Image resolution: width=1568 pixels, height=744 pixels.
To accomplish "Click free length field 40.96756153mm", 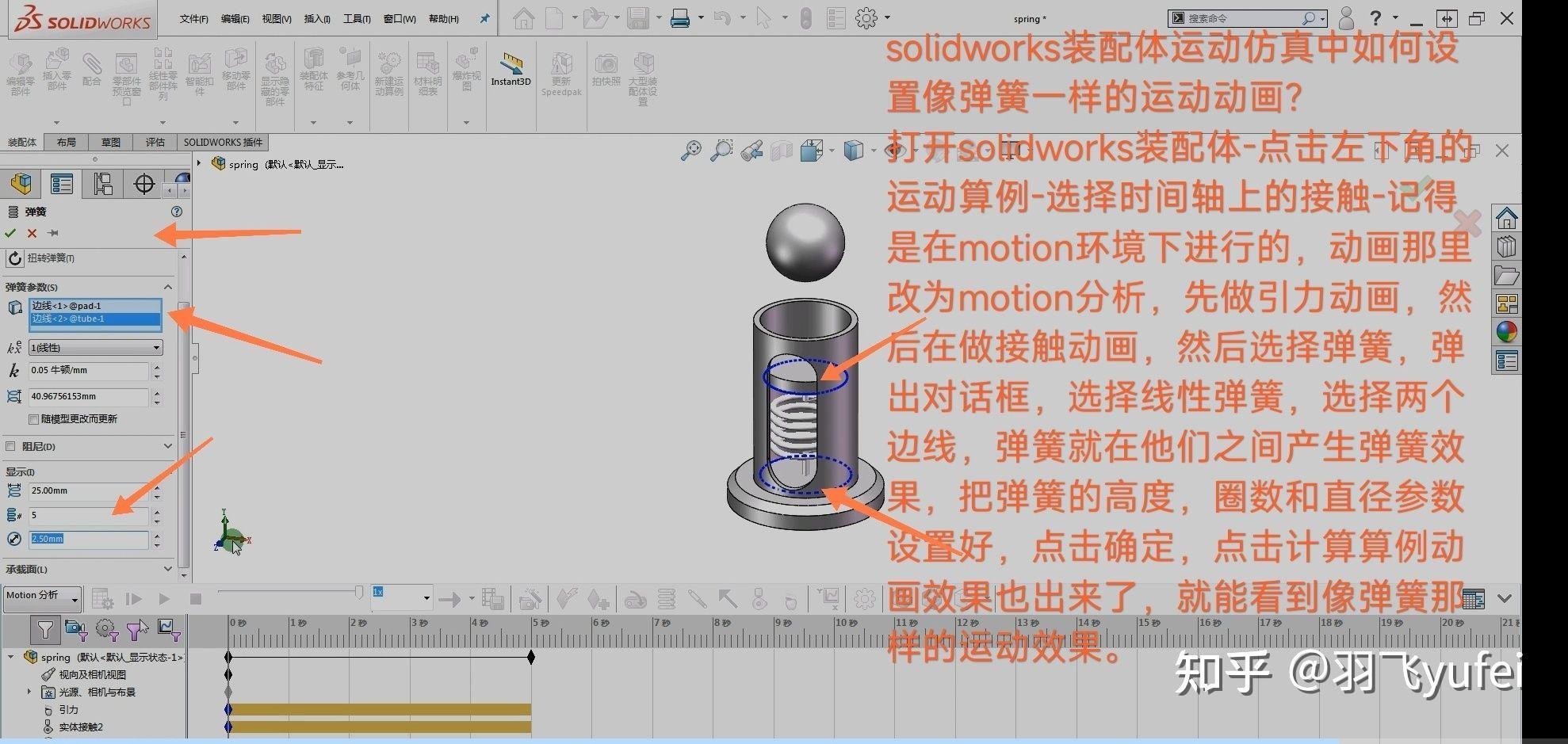I will point(88,396).
